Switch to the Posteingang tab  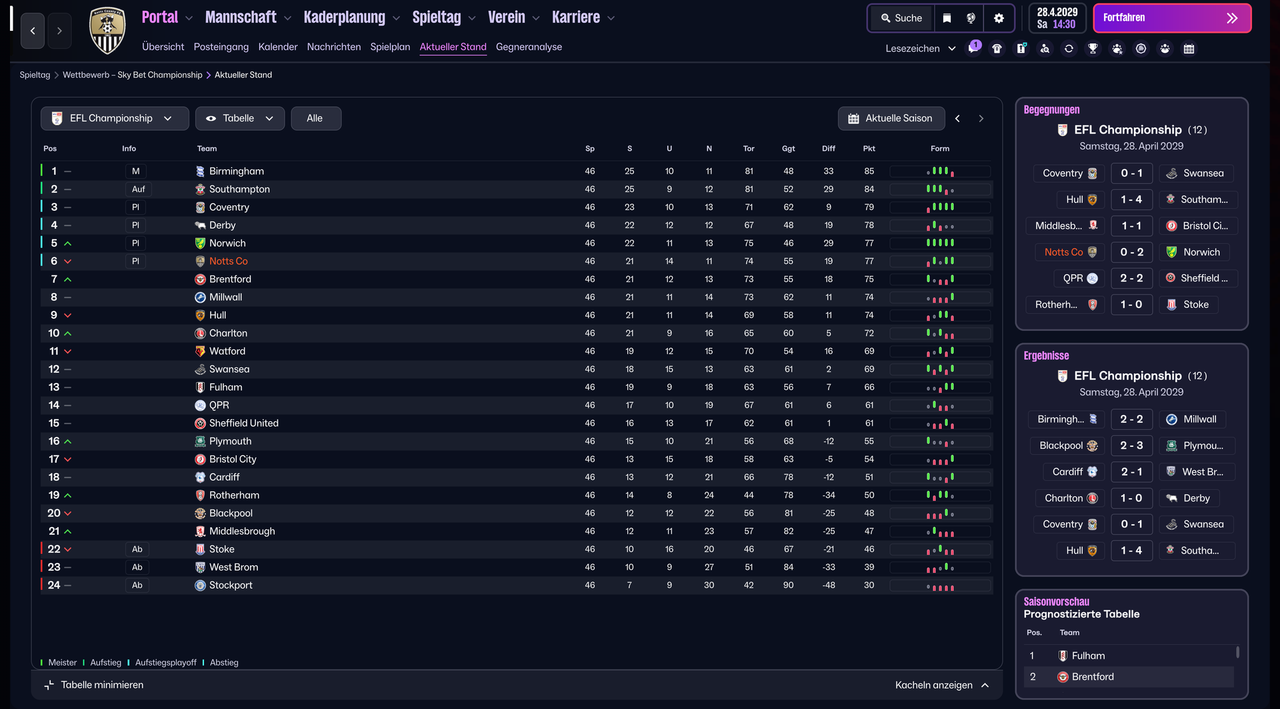point(221,47)
